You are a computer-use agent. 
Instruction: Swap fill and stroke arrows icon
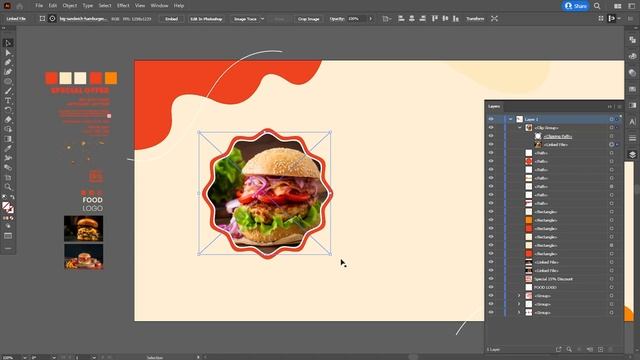12,197
